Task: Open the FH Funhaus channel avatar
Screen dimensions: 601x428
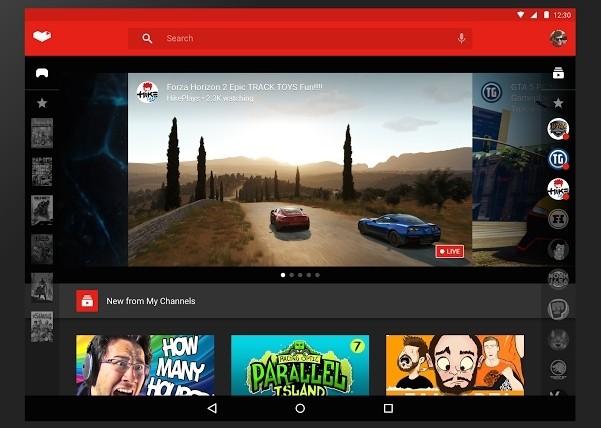Action: pyautogui.click(x=558, y=219)
